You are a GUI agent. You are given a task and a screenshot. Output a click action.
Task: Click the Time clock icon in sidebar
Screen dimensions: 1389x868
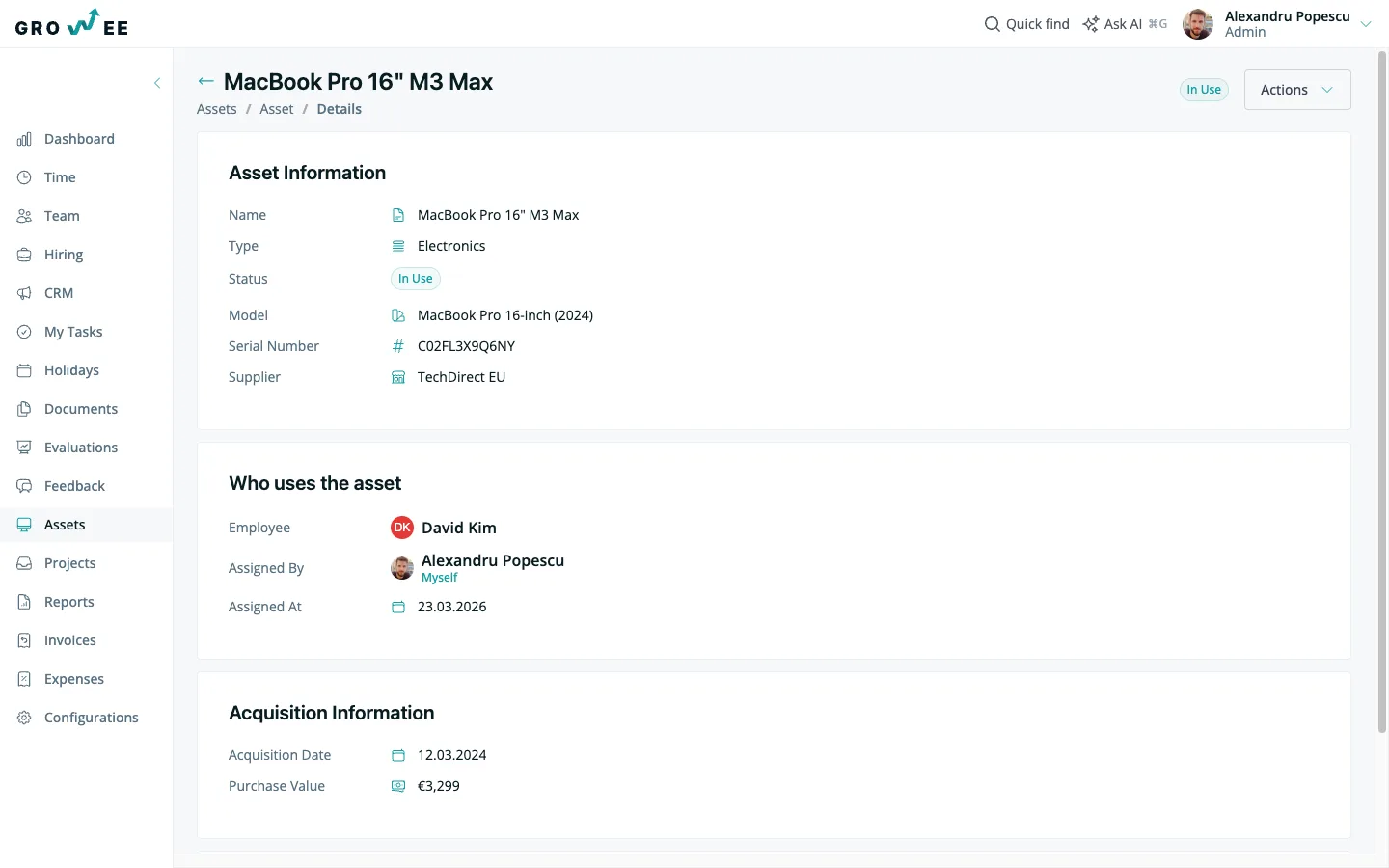[24, 177]
